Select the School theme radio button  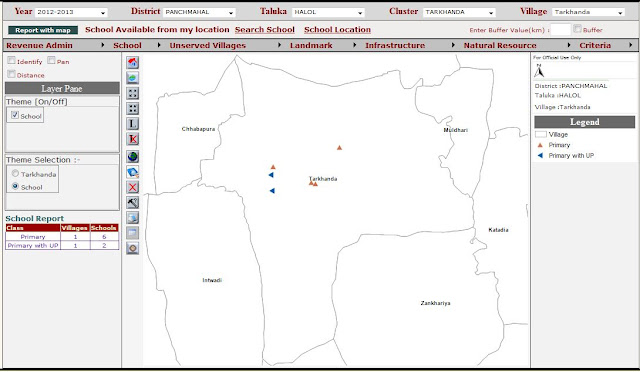point(16,186)
